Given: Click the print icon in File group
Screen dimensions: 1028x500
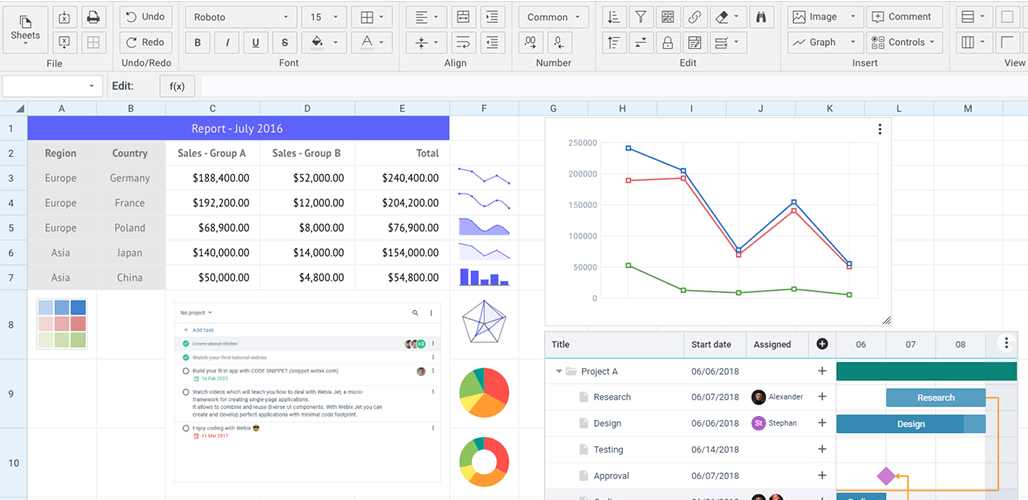Looking at the screenshot, I should 93,17.
